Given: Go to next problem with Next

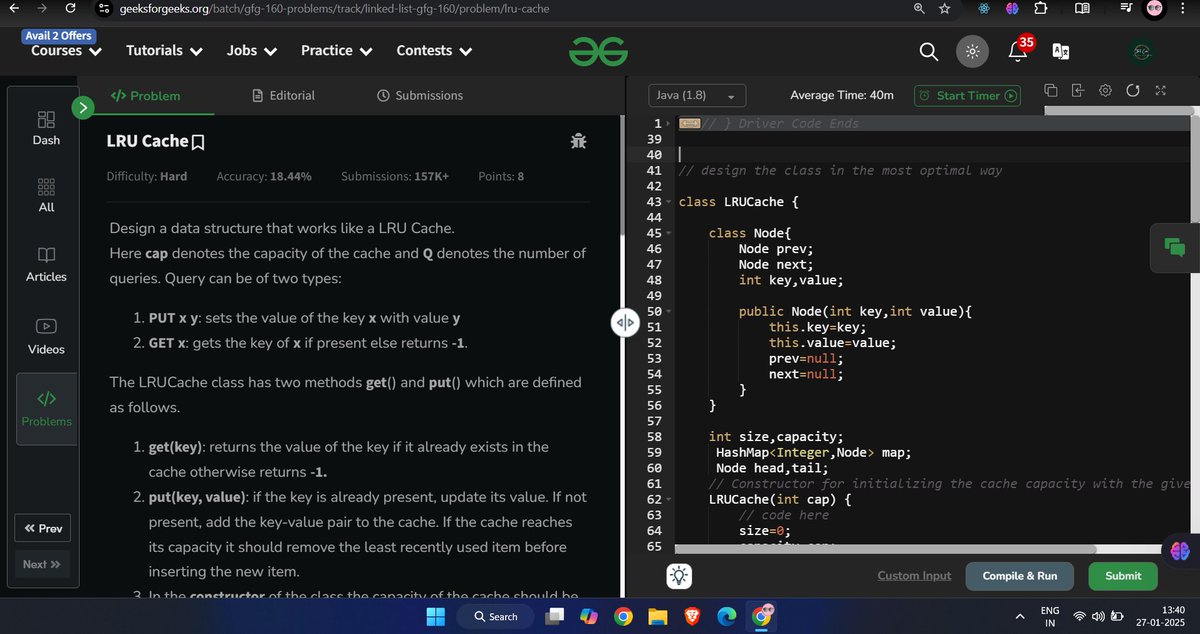Looking at the screenshot, I should tap(43, 564).
